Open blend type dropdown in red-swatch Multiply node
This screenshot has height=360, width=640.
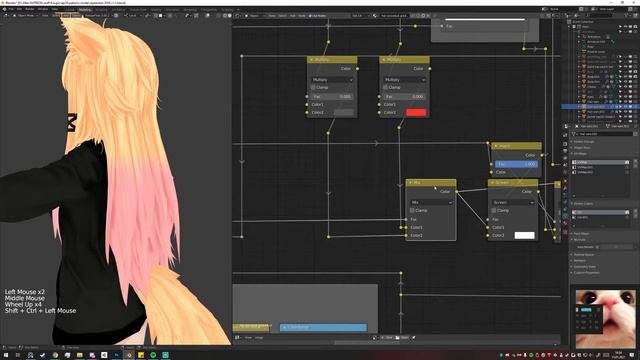click(404, 80)
